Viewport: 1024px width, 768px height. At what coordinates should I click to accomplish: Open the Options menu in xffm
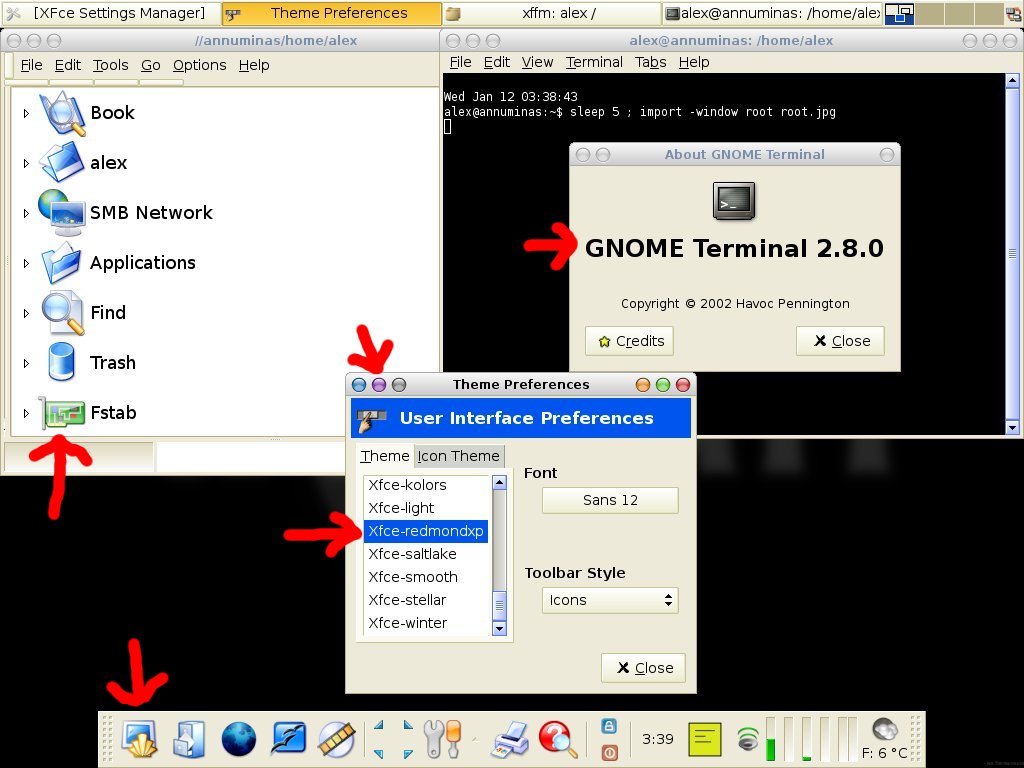point(200,65)
